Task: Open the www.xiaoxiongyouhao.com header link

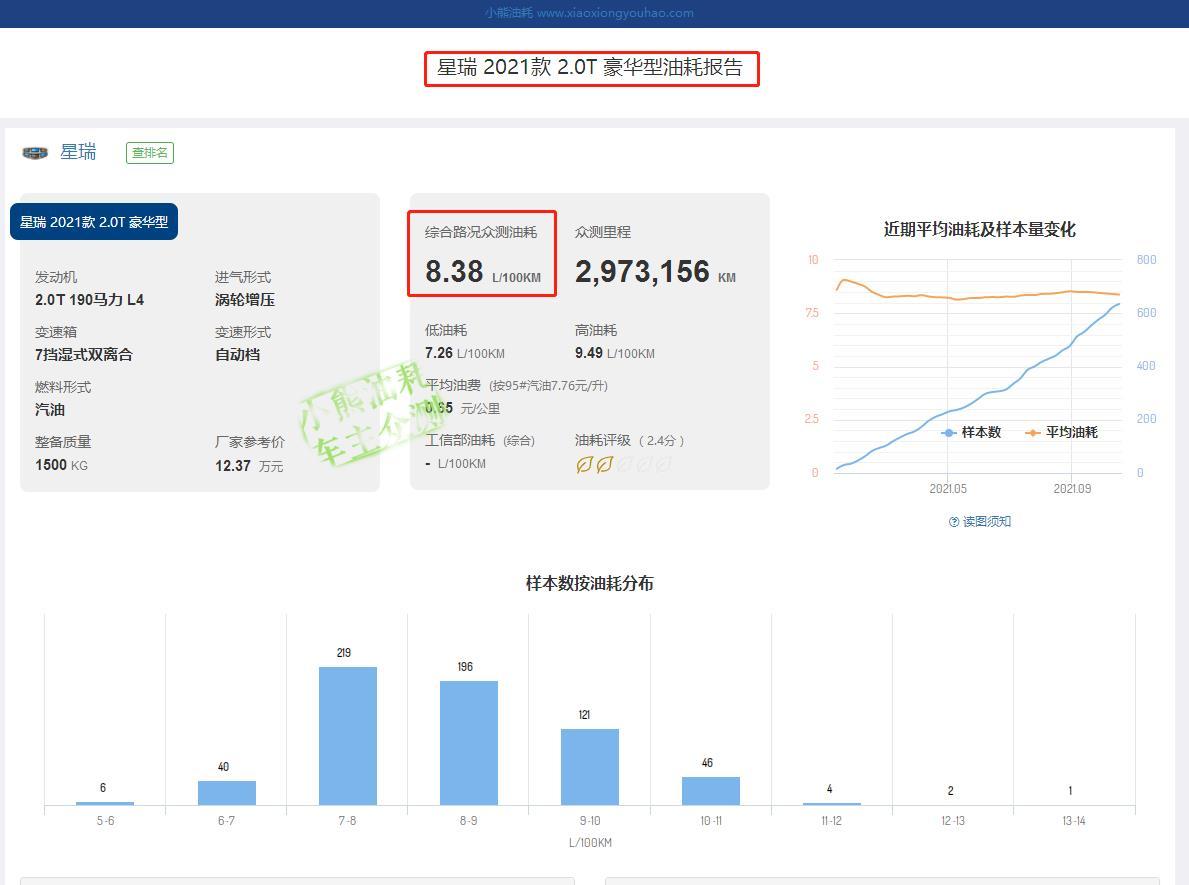Action: click(x=615, y=13)
